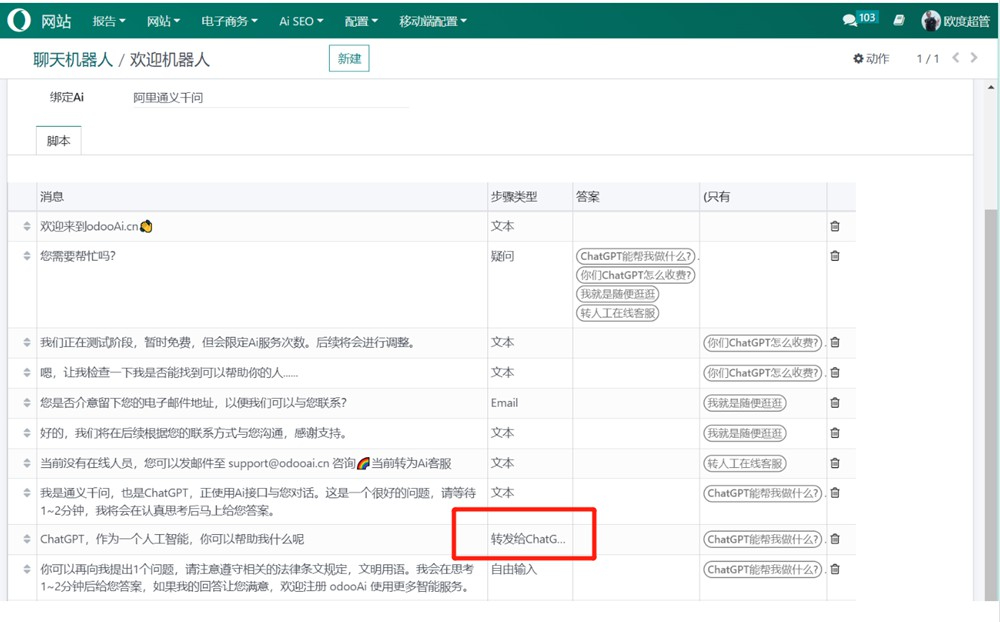This screenshot has width=1000, height=622.
Task: Open the 配置 dropdown menu
Action: tap(361, 21)
